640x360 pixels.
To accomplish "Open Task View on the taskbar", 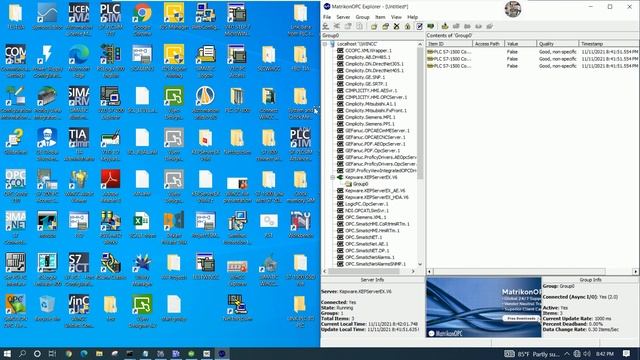I will (x=52, y=353).
